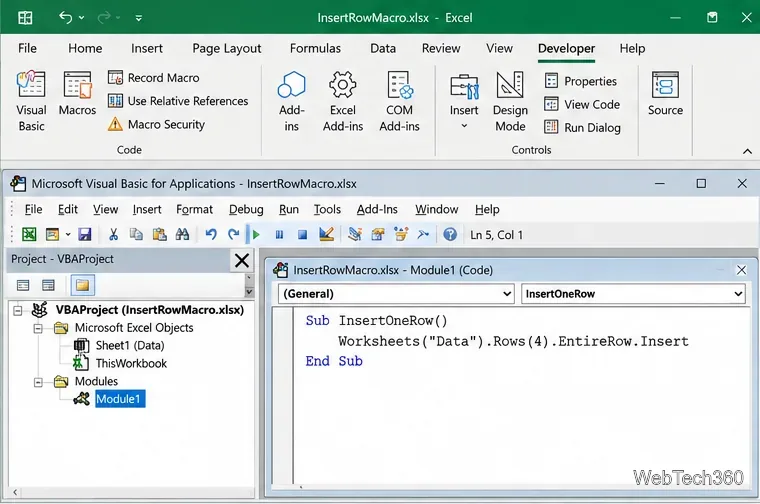Image resolution: width=760 pixels, height=504 pixels.
Task: Click the Copy icon in VBA toolbar
Action: tap(136, 235)
